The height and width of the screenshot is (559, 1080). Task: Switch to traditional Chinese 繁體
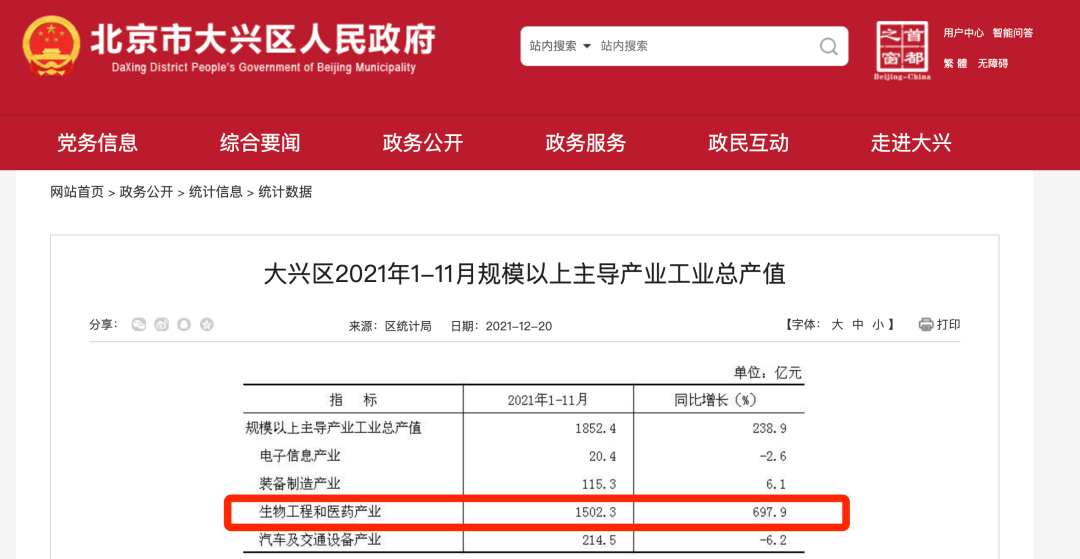coord(955,63)
